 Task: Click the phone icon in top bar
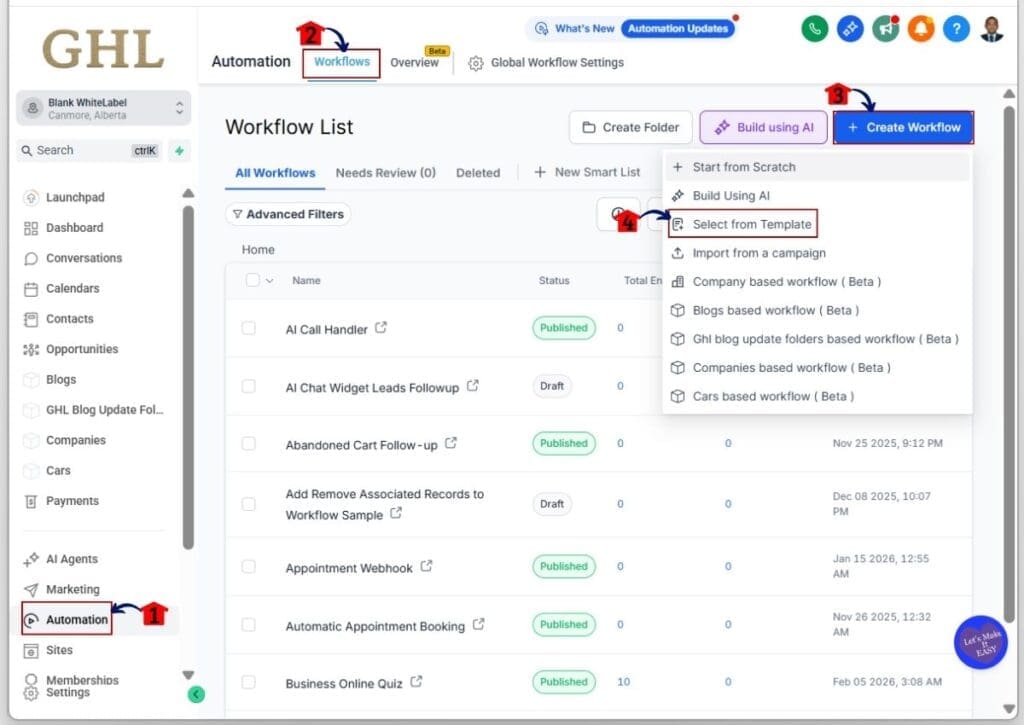tap(814, 28)
